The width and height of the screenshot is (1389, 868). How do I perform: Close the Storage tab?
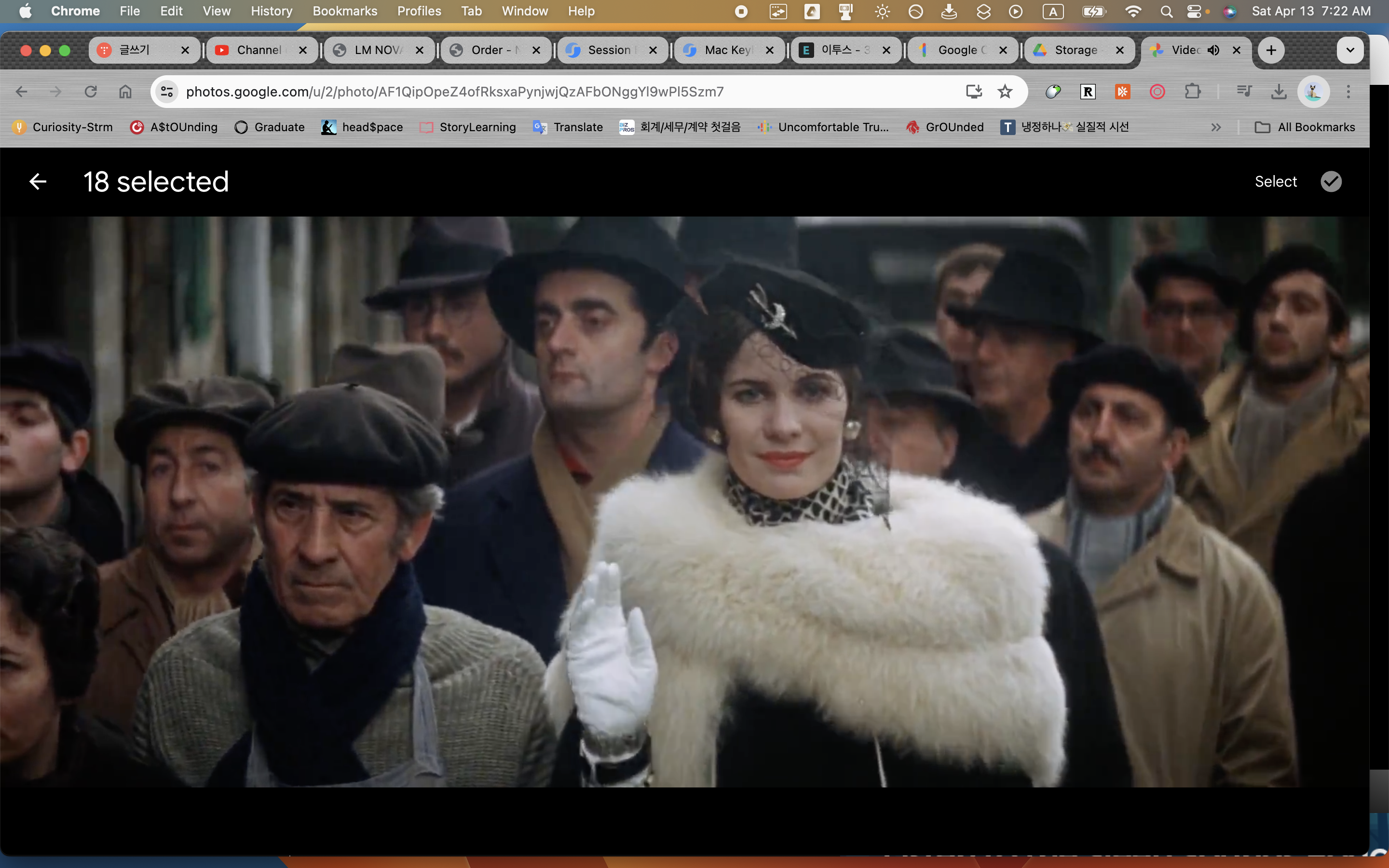pyautogui.click(x=1119, y=50)
